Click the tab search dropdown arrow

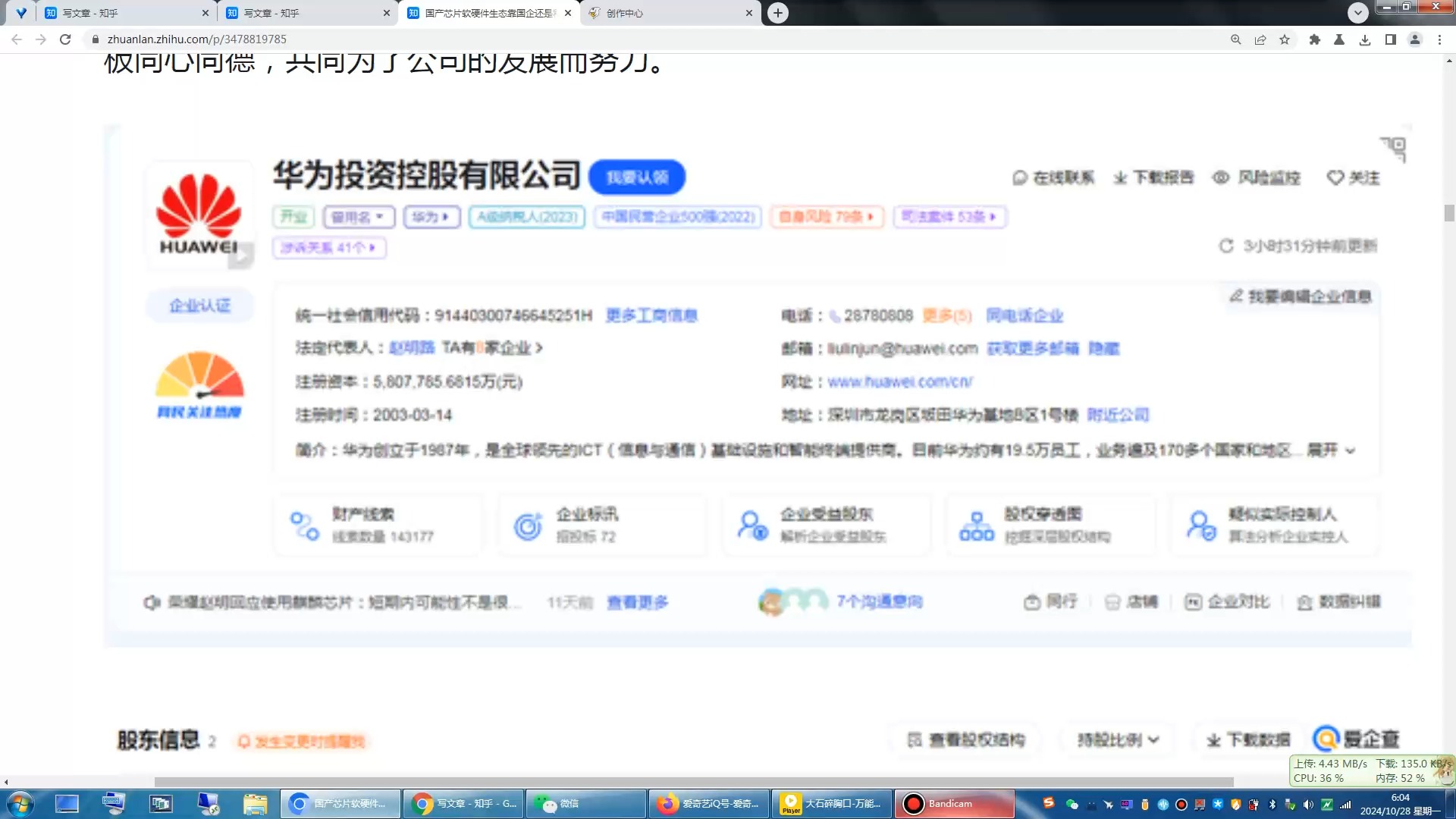1358,12
